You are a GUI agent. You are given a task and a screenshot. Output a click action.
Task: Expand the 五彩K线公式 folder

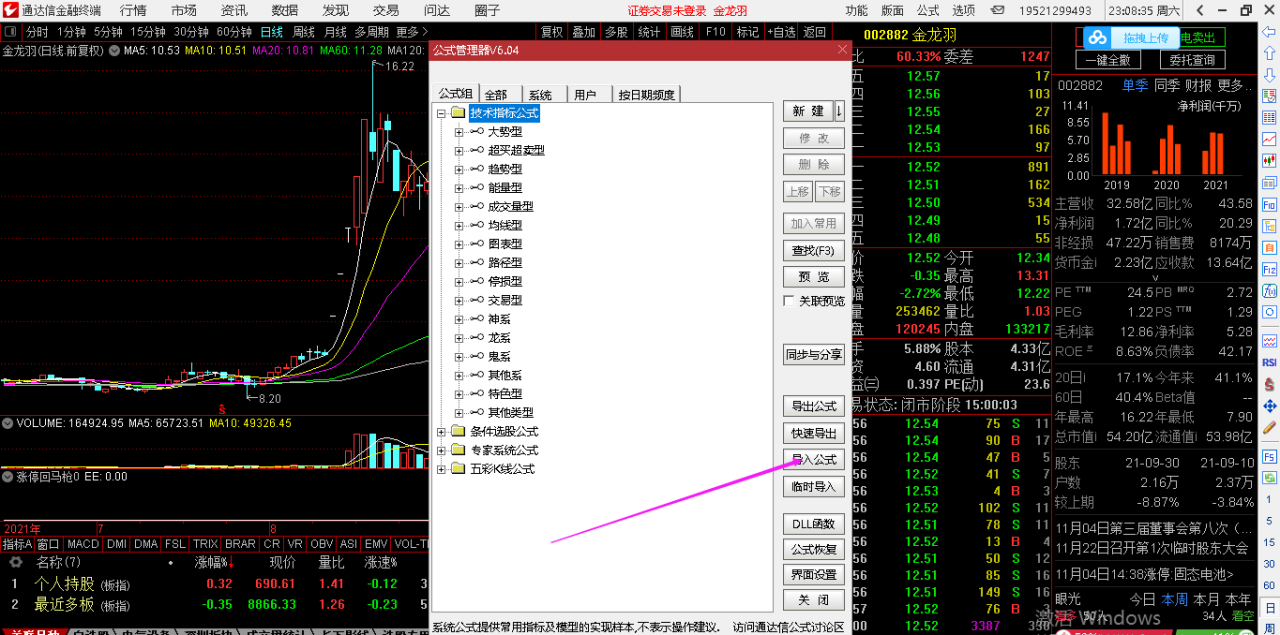coord(441,469)
